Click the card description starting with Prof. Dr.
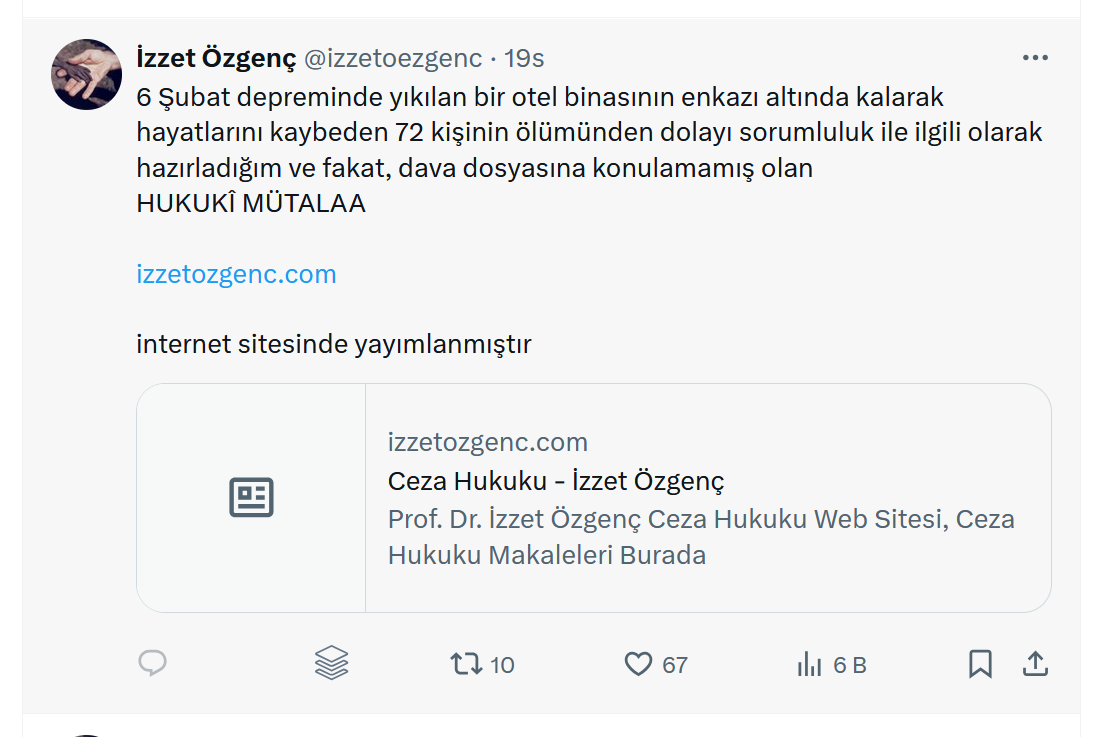Image resolution: width=1106 pixels, height=737 pixels. (700, 537)
